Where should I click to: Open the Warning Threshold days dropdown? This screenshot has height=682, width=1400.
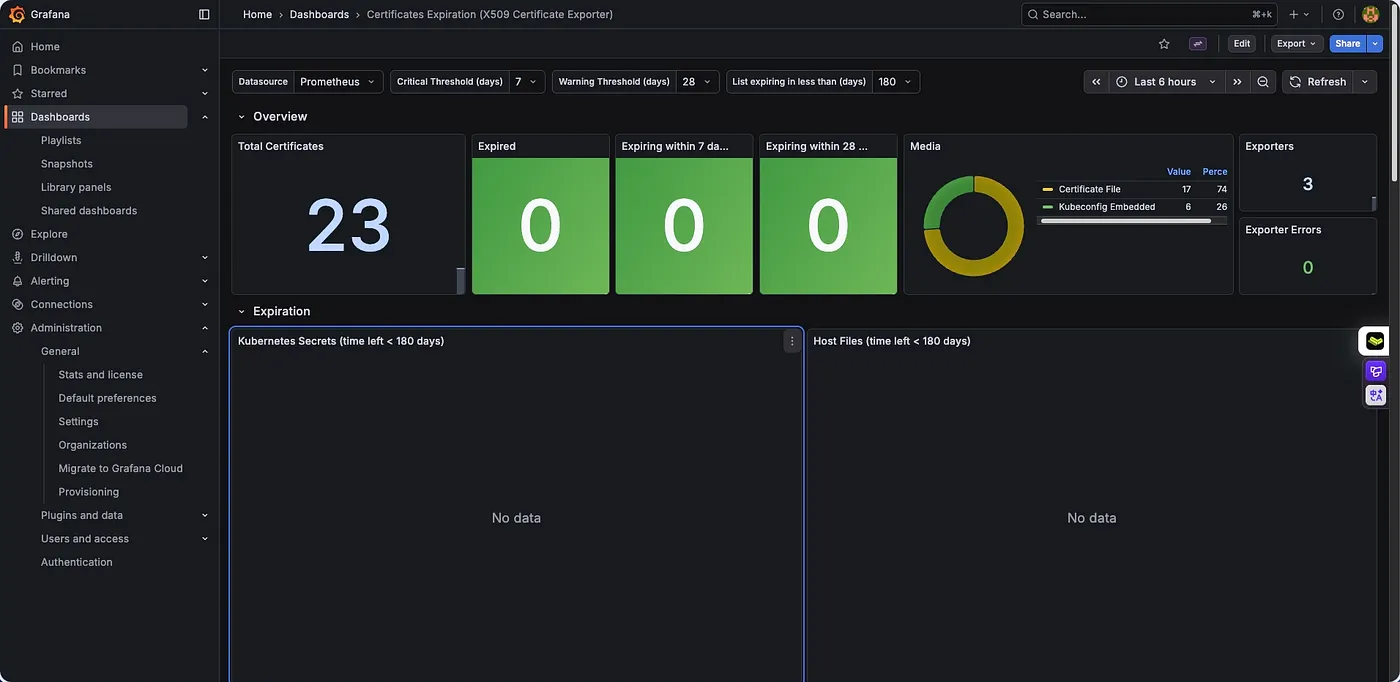point(697,82)
